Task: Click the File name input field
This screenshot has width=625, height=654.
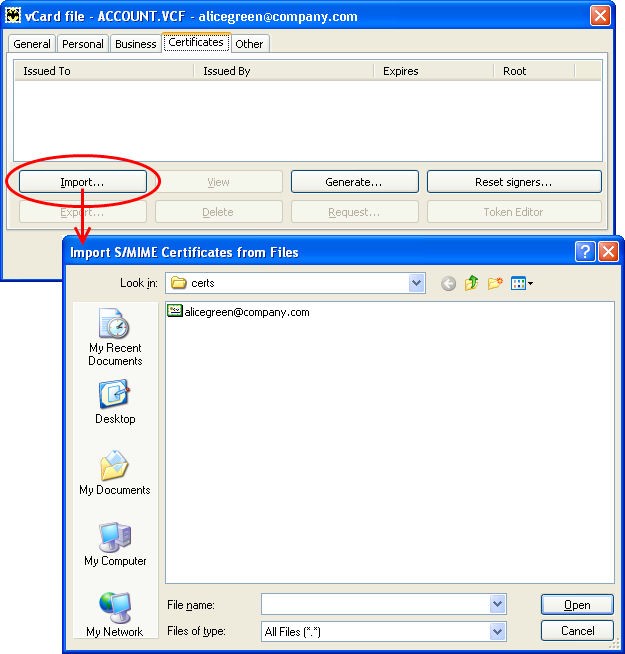Action: 376,604
